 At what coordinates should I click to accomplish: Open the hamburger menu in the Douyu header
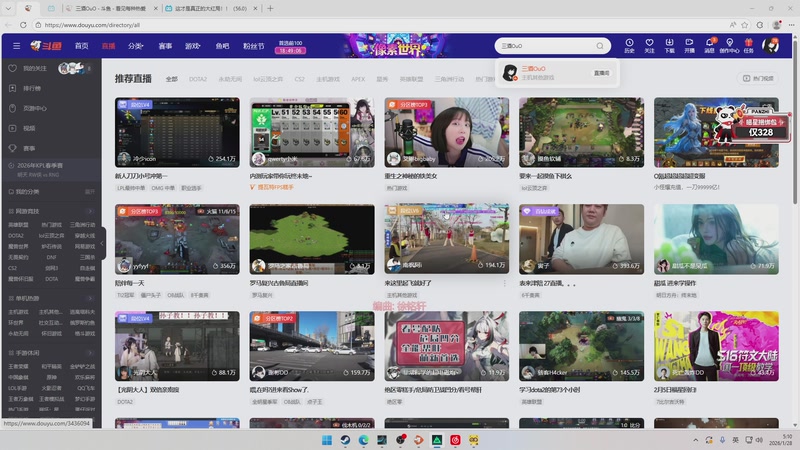point(16,46)
